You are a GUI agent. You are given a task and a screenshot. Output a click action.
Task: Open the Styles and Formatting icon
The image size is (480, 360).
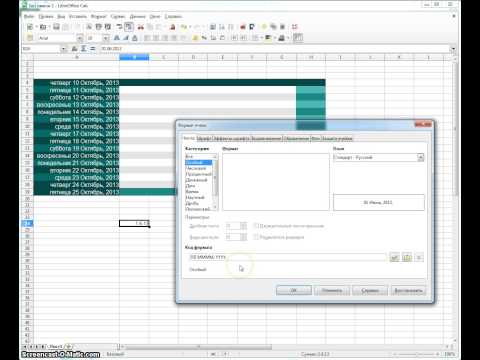tap(30, 38)
